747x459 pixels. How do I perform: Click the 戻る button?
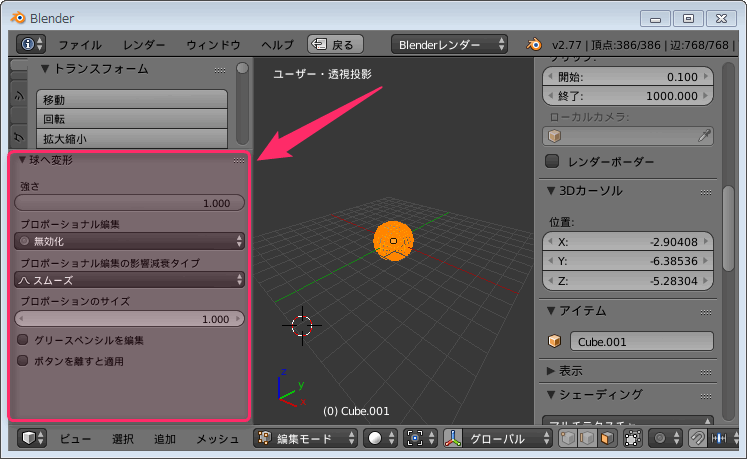click(335, 44)
